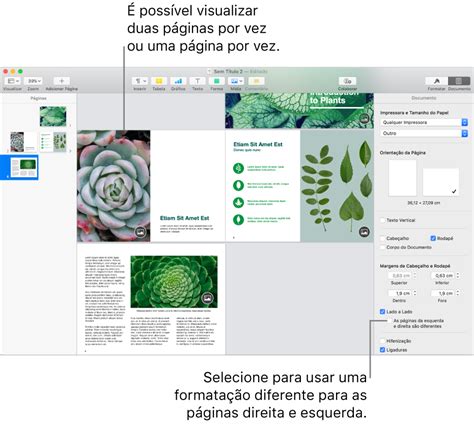Screen dimensions: 474x424
Task: Replace image on the Introduction to Plants cover
Action: 364,118
